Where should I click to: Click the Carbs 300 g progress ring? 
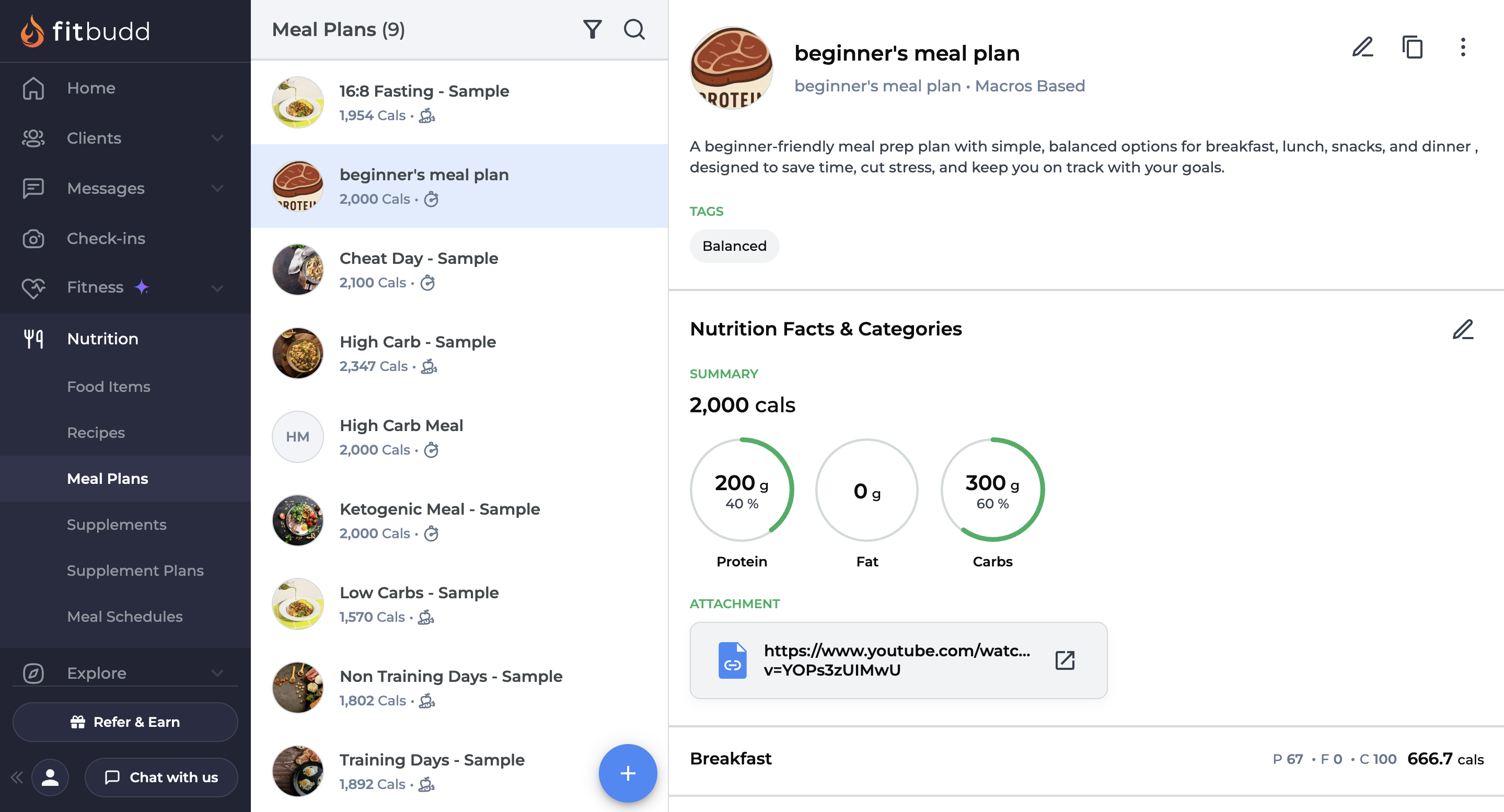(x=992, y=490)
